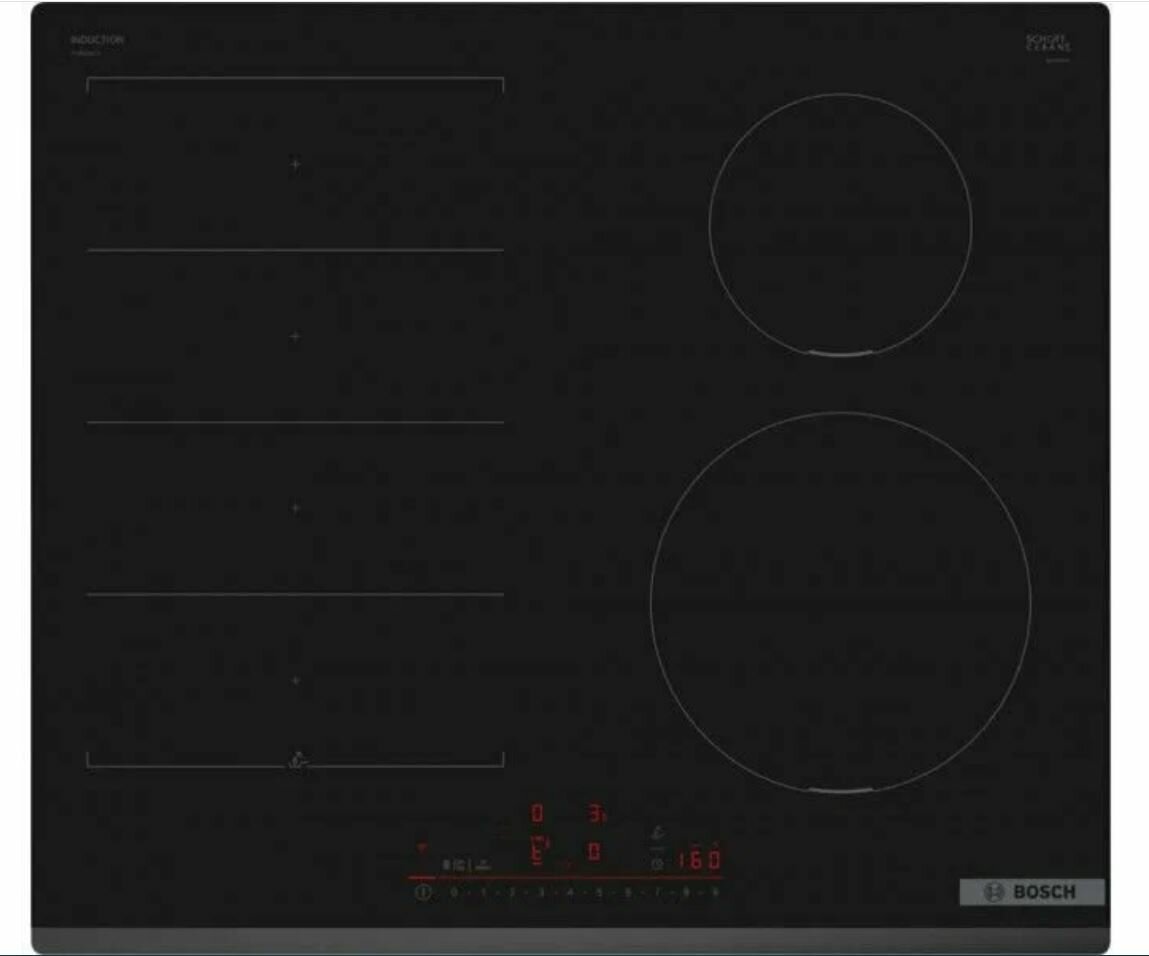Select power level 0 to switch off
The height and width of the screenshot is (956, 1149).
pos(453,890)
